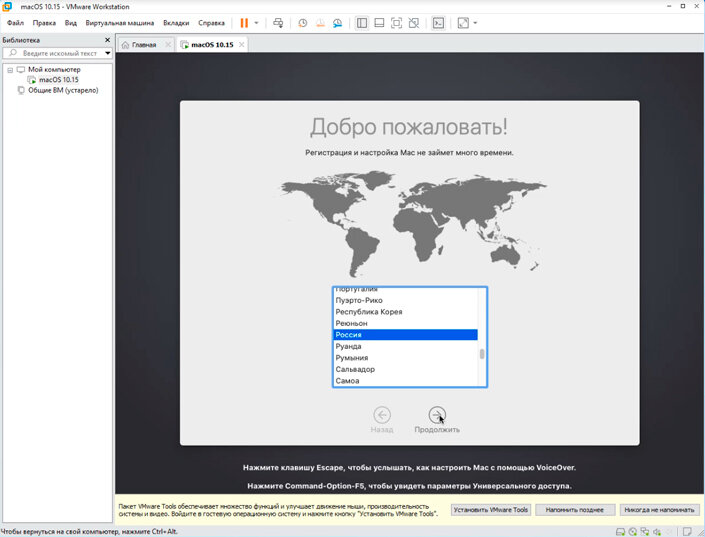Click the Назад back arrow button
Screen dimensions: 705x537
pos(382,415)
